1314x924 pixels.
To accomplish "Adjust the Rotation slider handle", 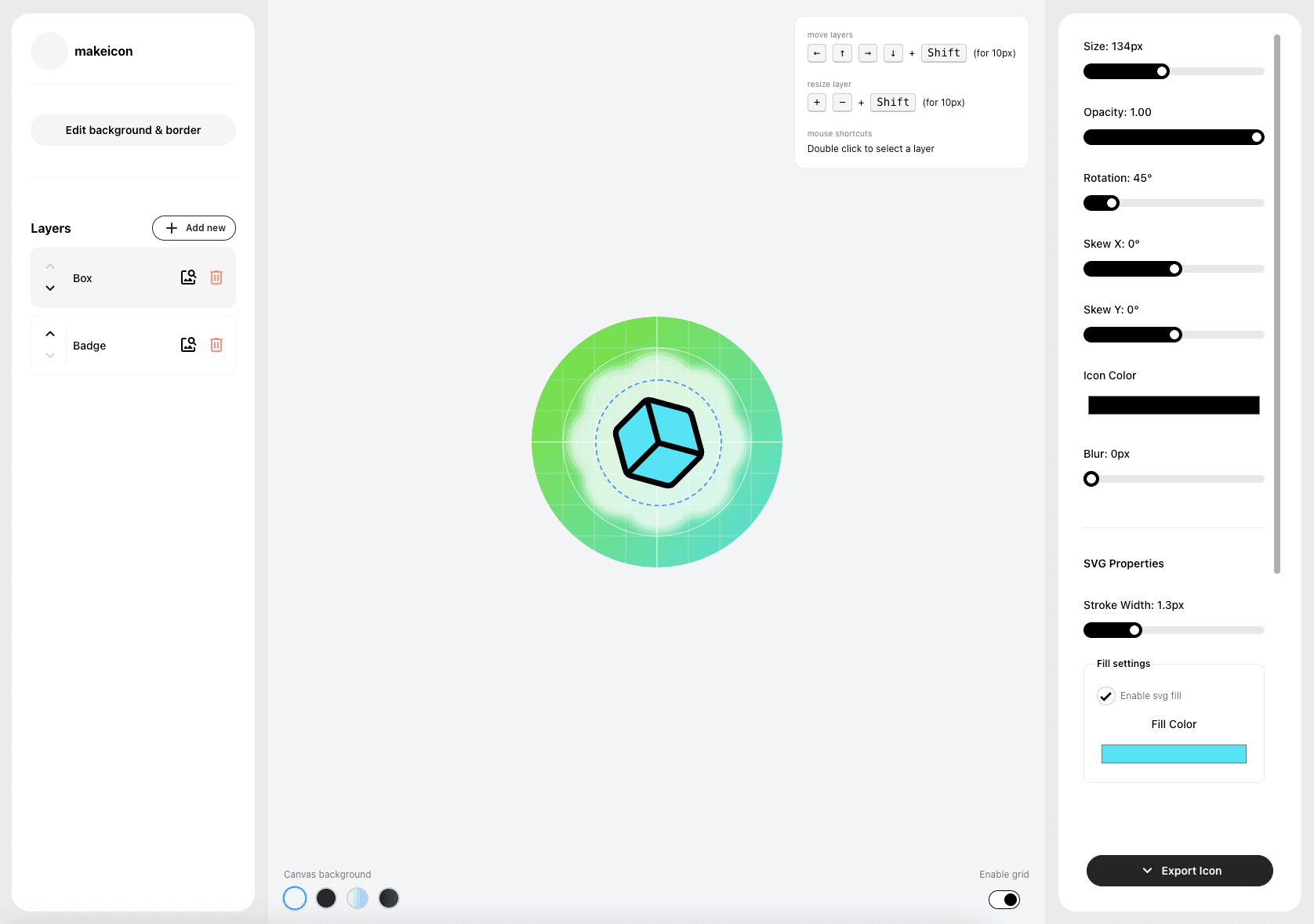I will 1112,203.
